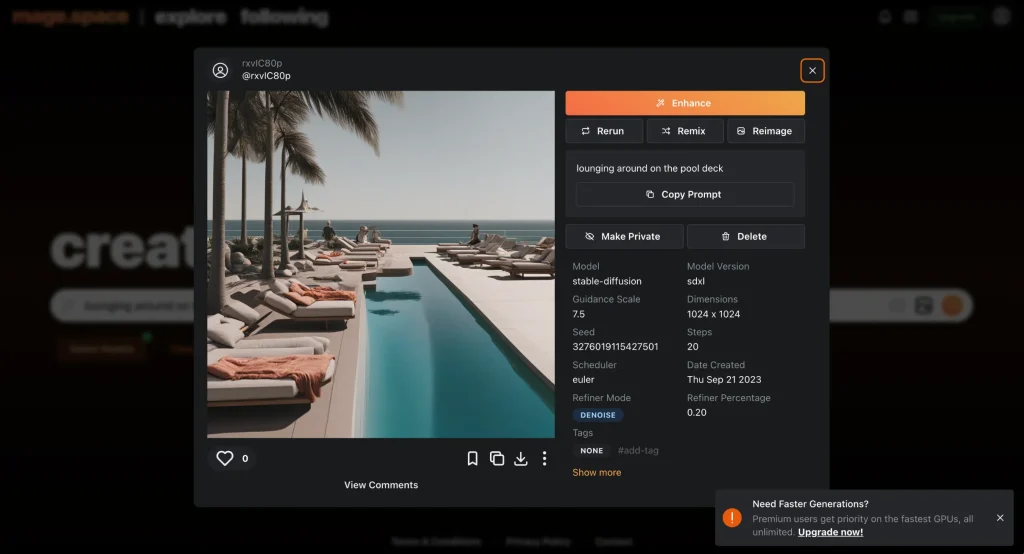The height and width of the screenshot is (554, 1024).
Task: Dismiss the Faster Generations notification
Action: [1000, 518]
